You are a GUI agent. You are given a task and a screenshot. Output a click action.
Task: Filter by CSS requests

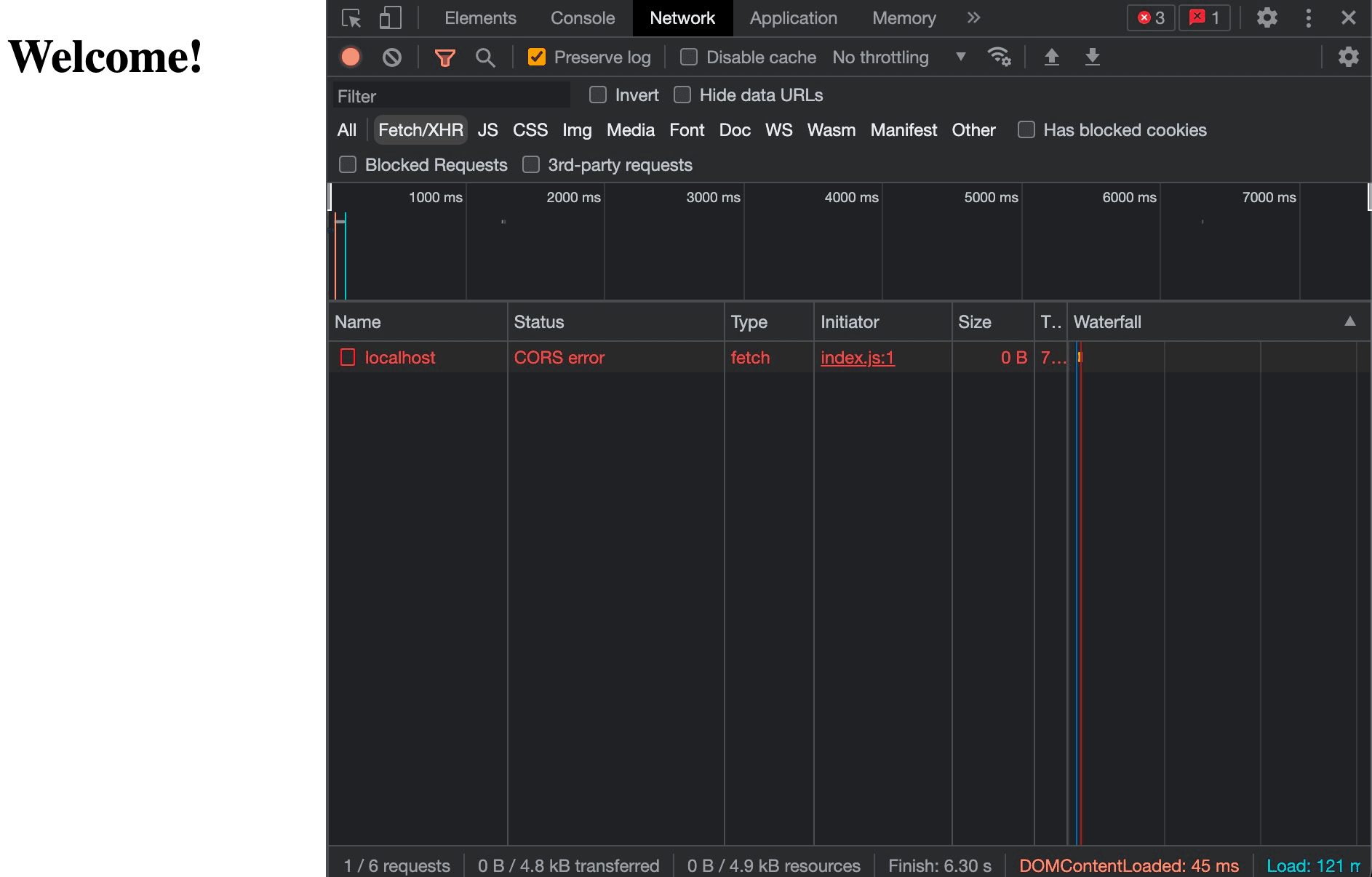(x=530, y=130)
